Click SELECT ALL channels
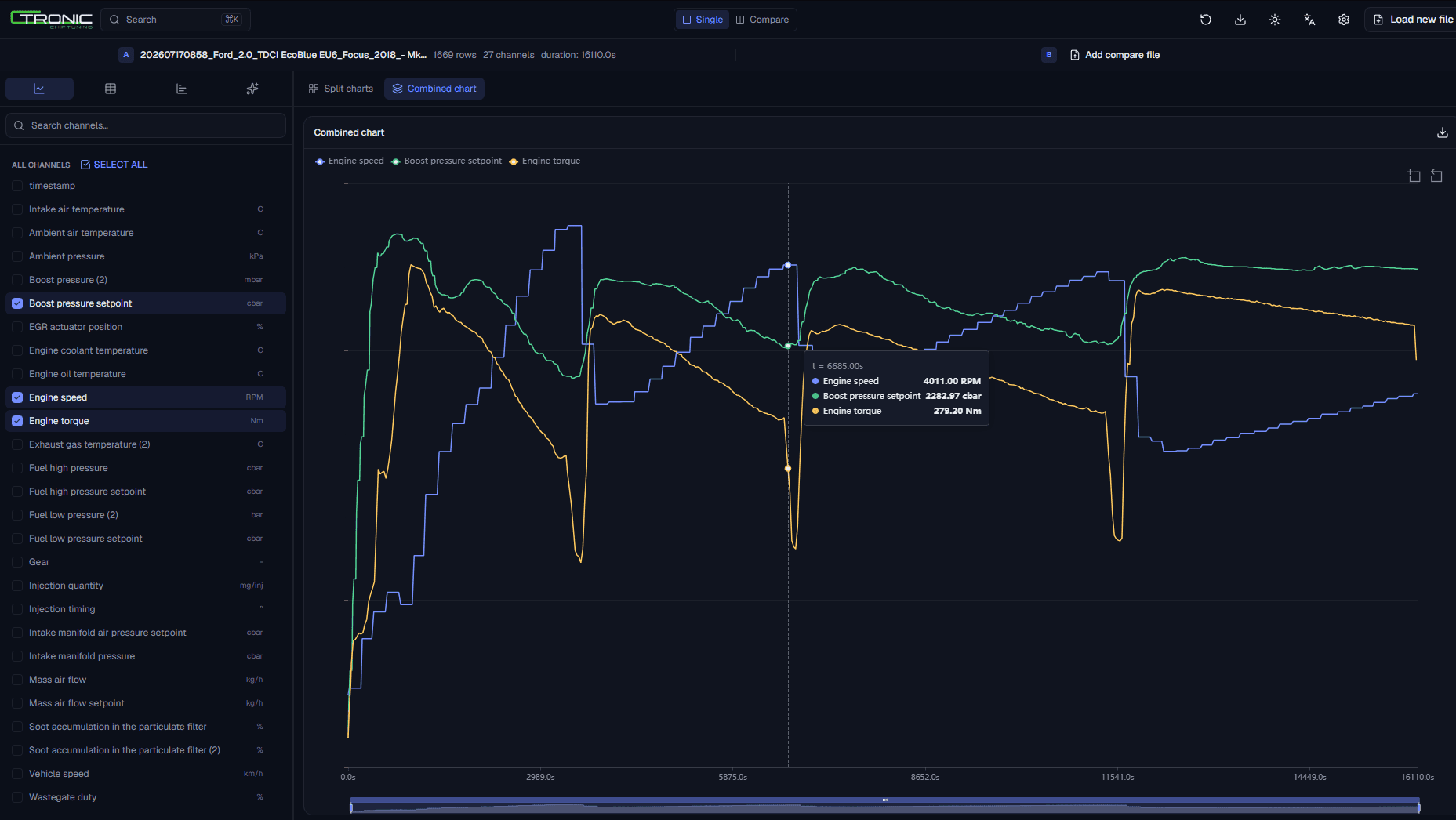The height and width of the screenshot is (820, 1456). pos(114,165)
